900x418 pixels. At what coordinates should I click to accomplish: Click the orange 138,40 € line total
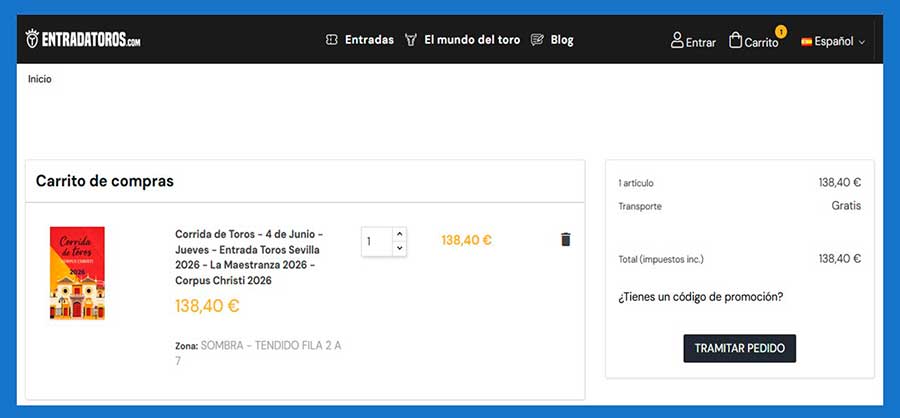pos(467,240)
